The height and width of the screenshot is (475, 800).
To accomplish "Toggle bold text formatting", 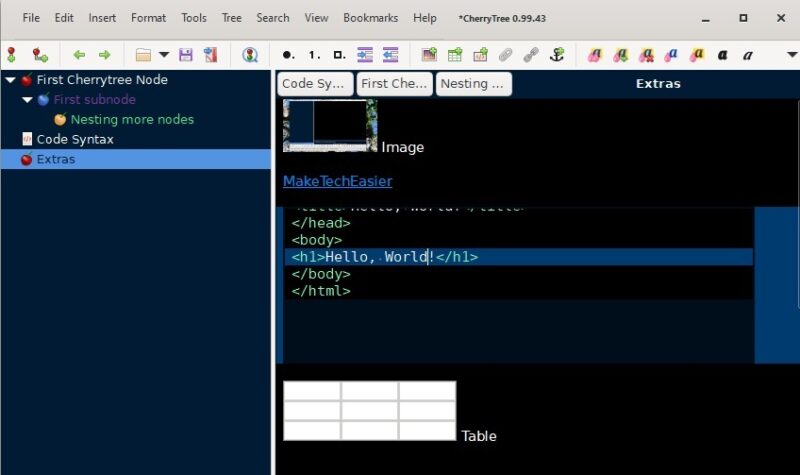I will [722, 55].
